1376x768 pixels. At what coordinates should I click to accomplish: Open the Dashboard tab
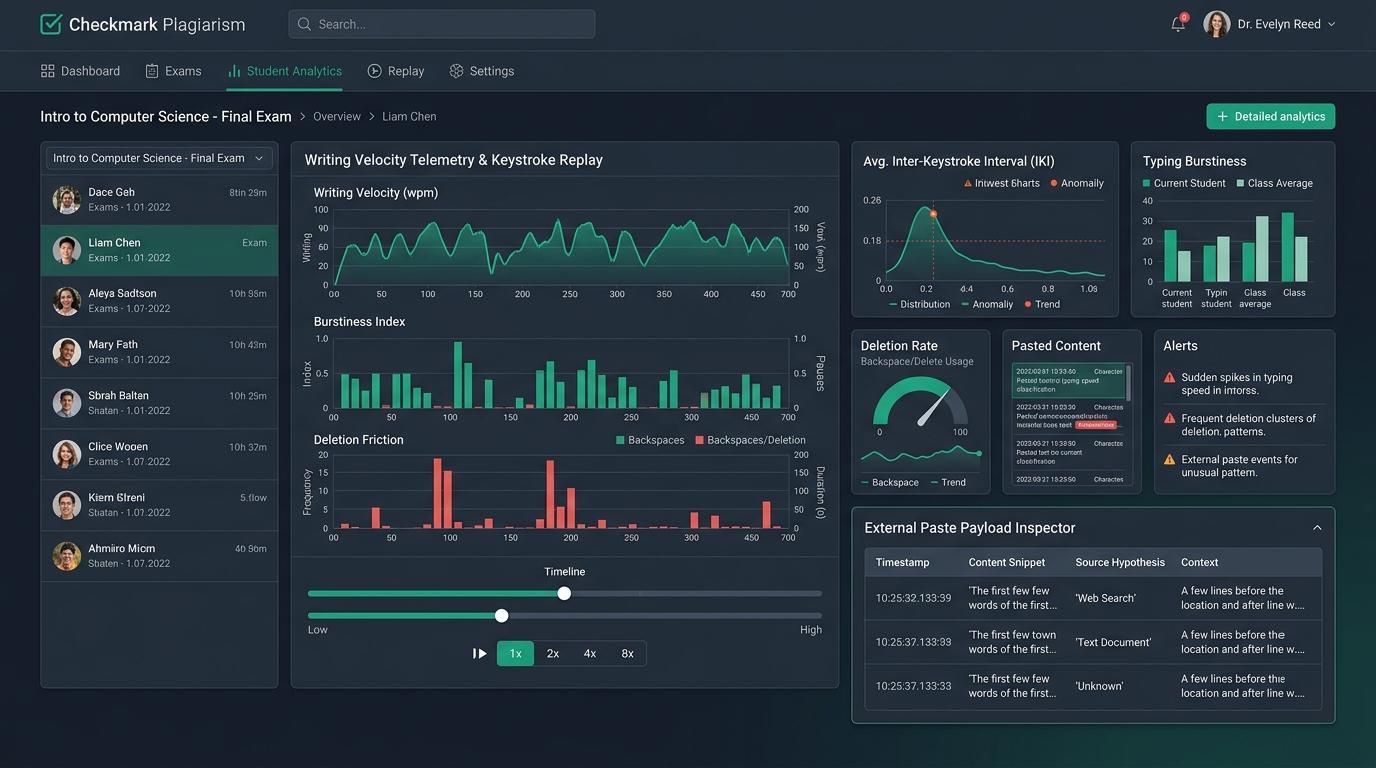[x=80, y=71]
